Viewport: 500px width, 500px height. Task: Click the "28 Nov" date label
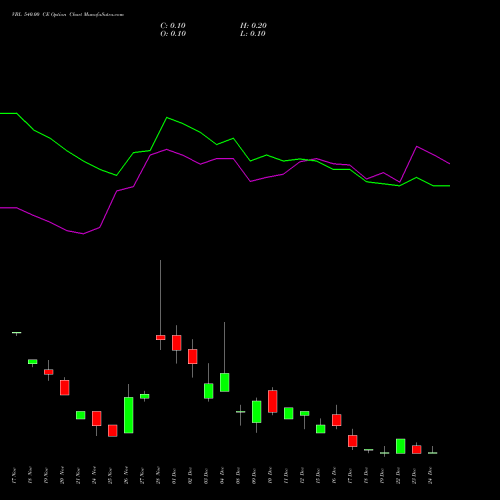click(158, 475)
